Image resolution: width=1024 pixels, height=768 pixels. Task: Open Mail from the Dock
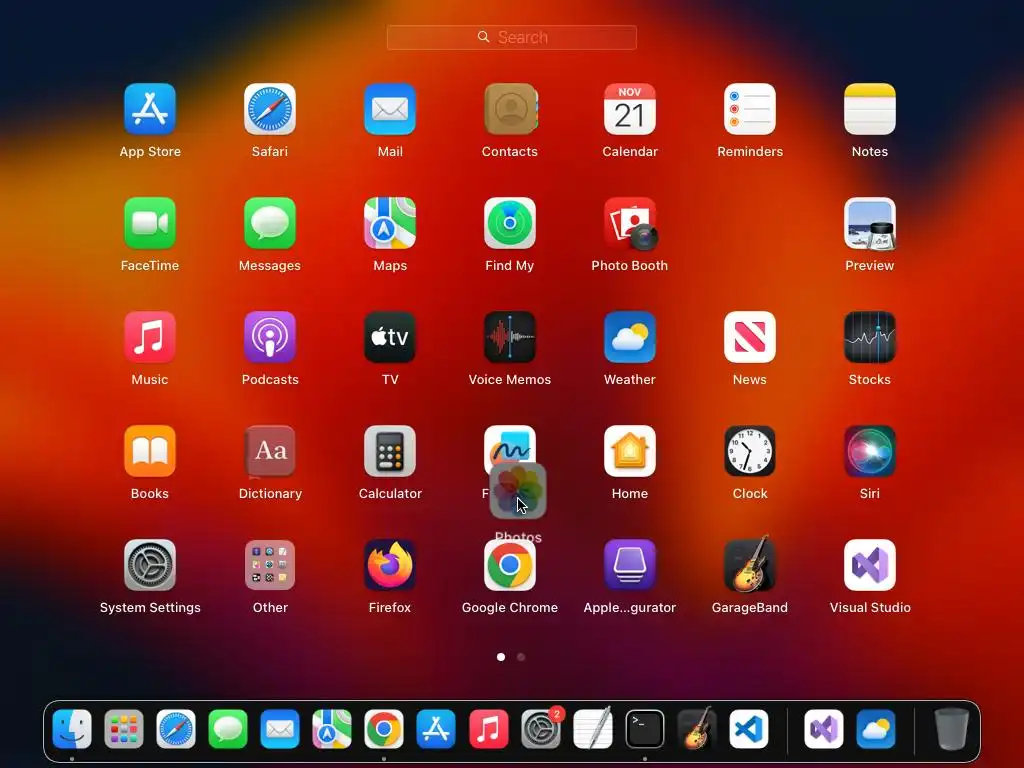280,729
